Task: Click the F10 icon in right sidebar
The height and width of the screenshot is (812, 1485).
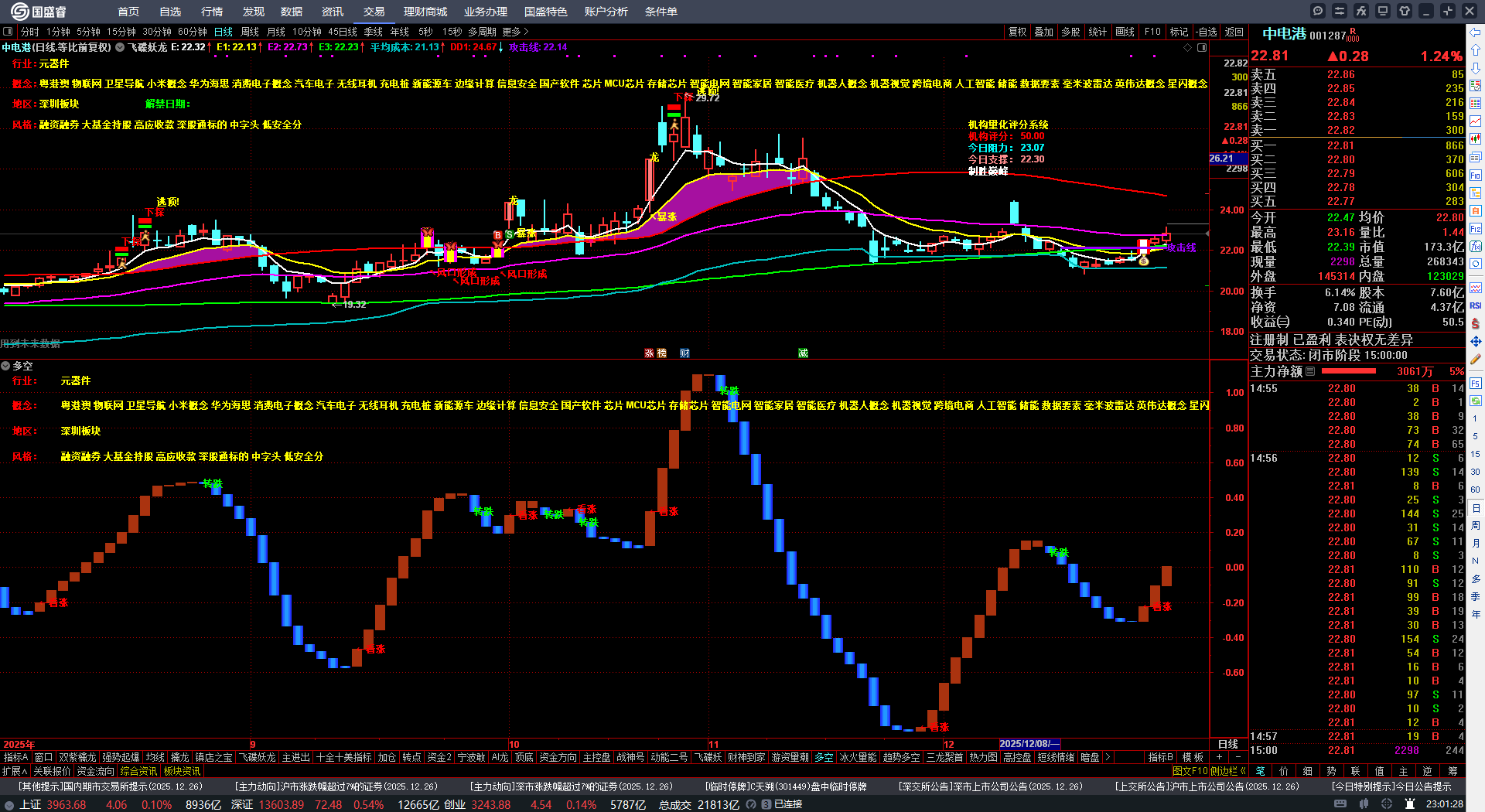Action: click(x=1476, y=175)
